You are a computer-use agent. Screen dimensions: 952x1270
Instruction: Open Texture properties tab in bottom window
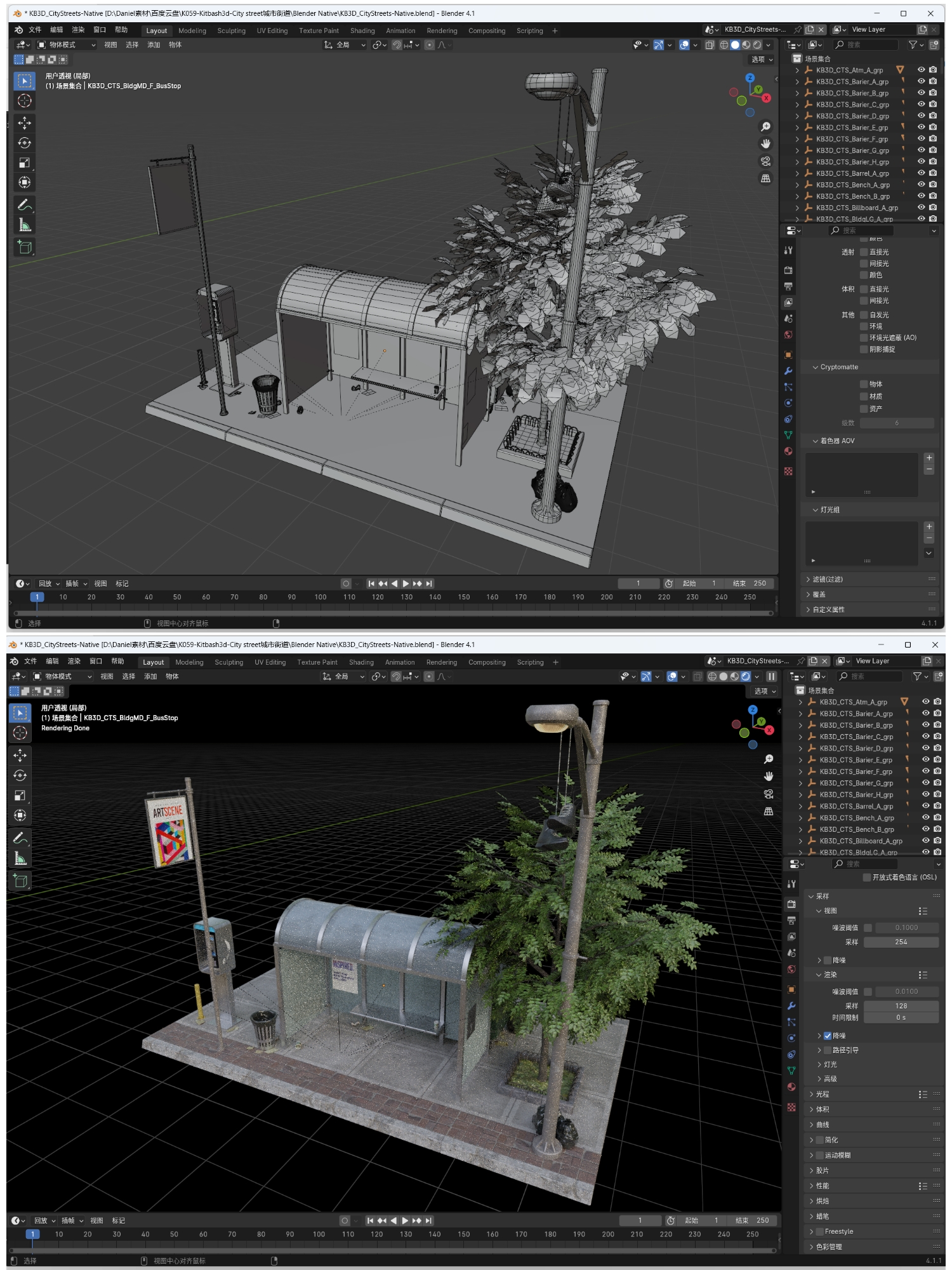[791, 1107]
